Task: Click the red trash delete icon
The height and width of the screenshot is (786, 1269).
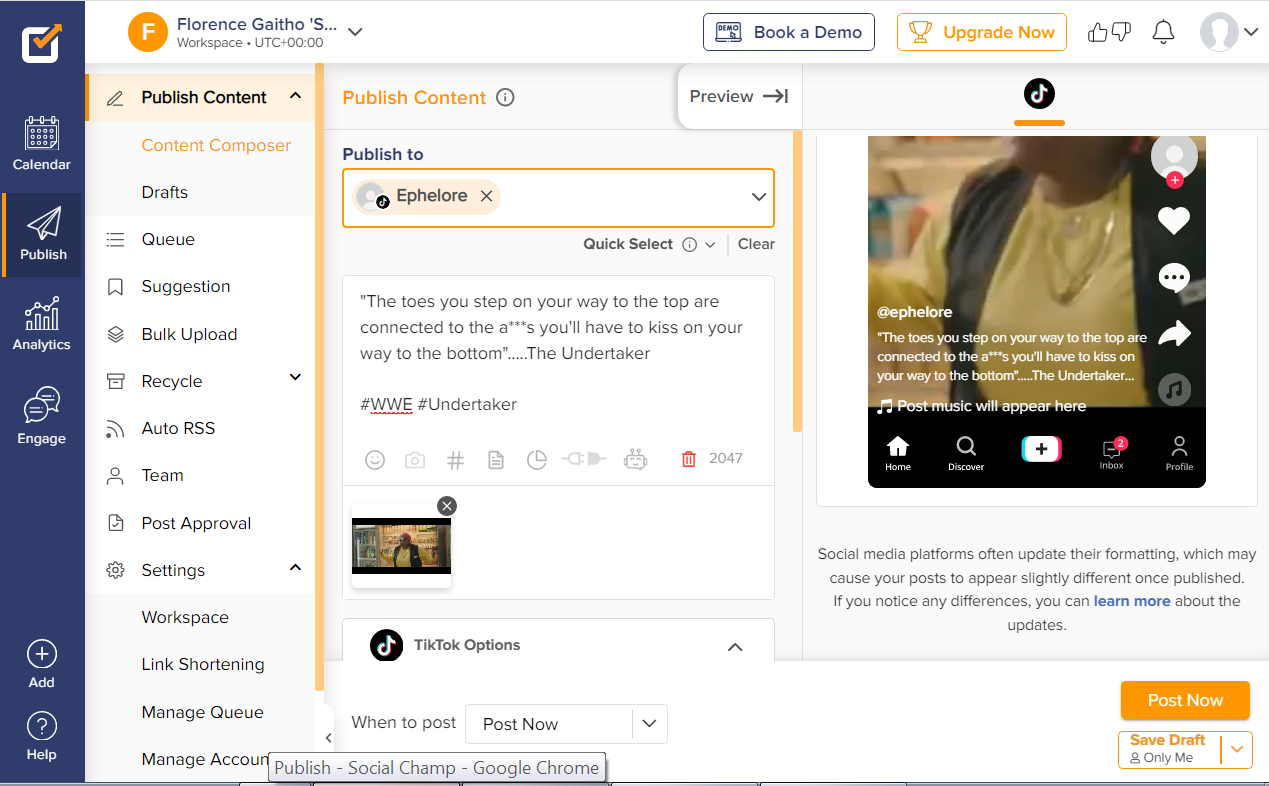Action: click(689, 459)
